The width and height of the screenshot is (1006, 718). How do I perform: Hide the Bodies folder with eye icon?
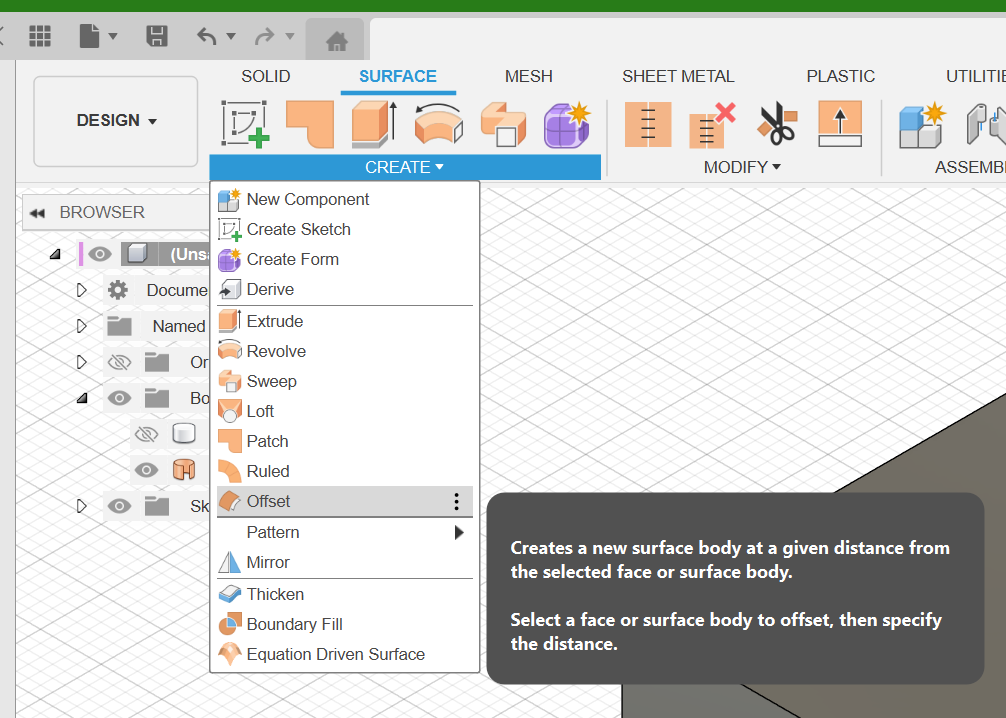click(x=119, y=398)
